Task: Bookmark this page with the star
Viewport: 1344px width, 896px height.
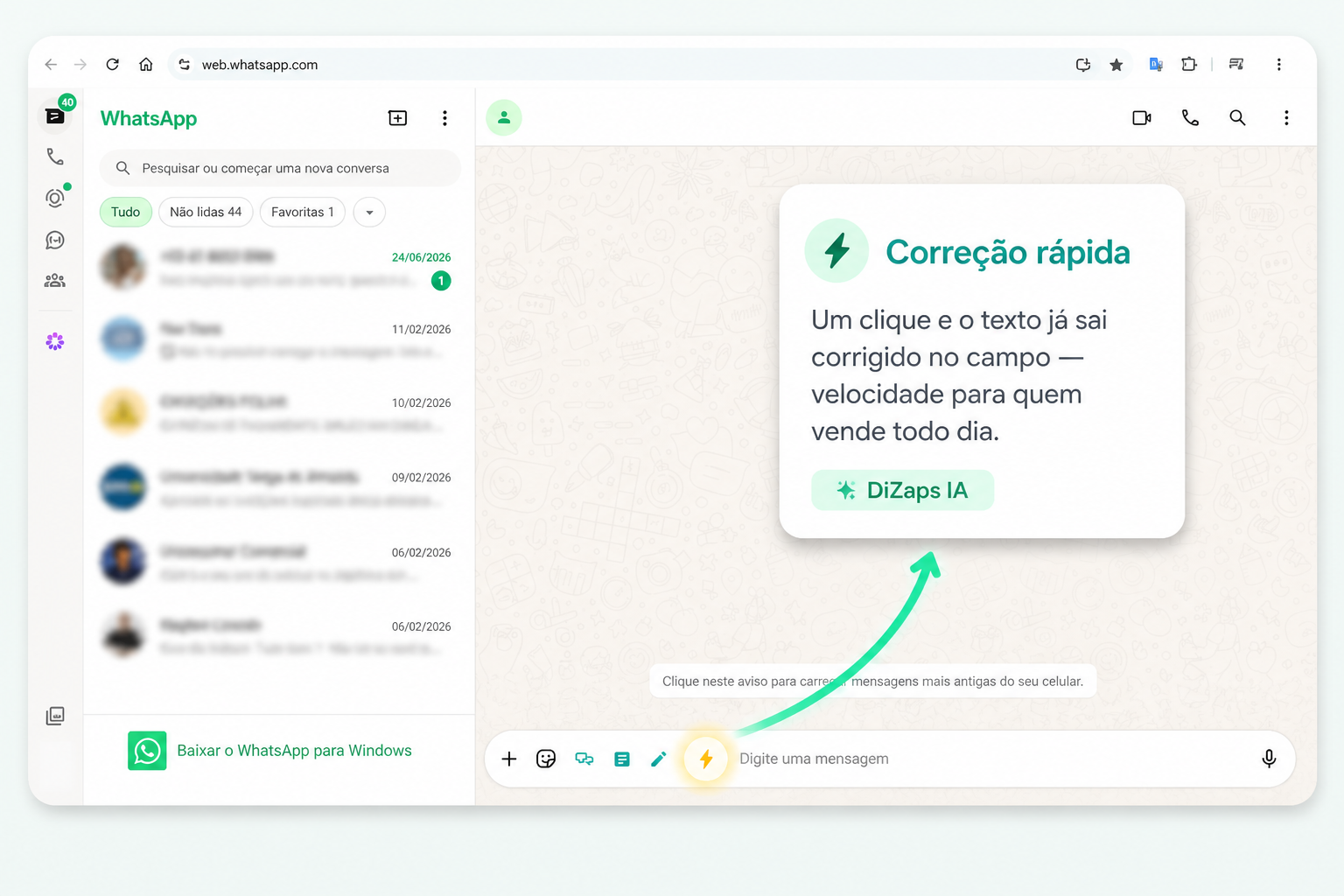Action: pos(1116,64)
